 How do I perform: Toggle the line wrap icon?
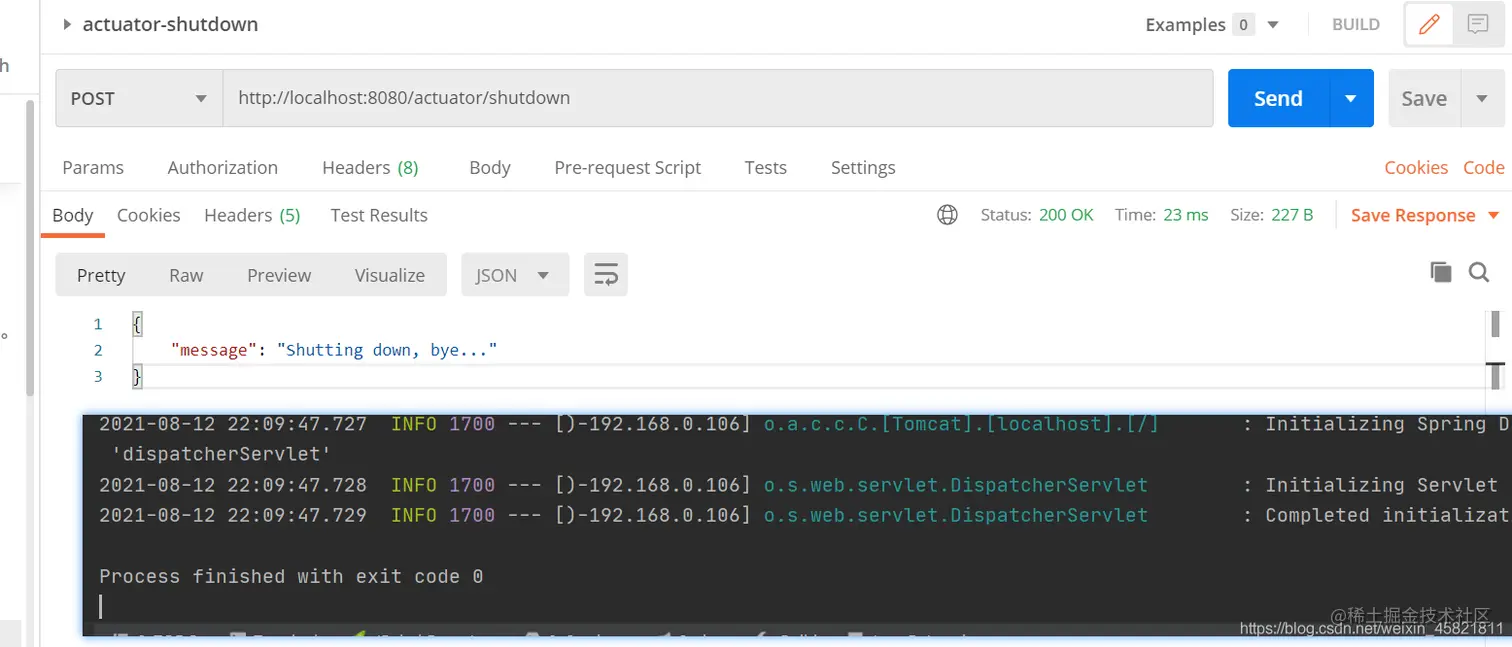tap(606, 275)
